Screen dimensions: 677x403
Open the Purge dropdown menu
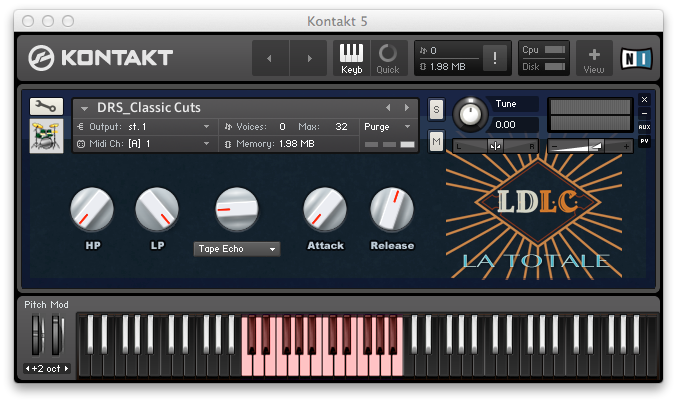[x=388, y=127]
